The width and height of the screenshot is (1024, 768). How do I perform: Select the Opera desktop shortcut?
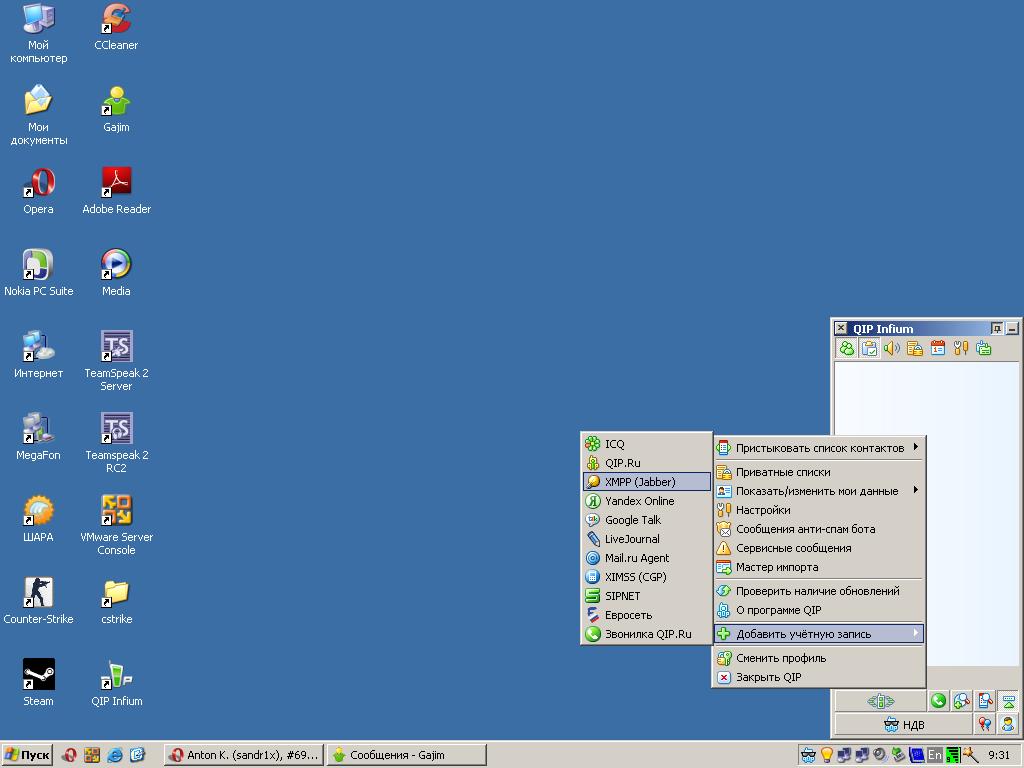coord(39,191)
